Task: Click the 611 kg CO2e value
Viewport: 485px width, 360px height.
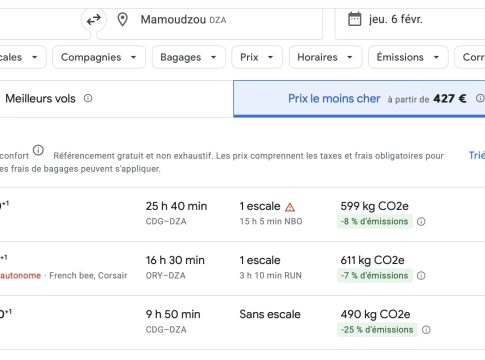Action: 372,260
